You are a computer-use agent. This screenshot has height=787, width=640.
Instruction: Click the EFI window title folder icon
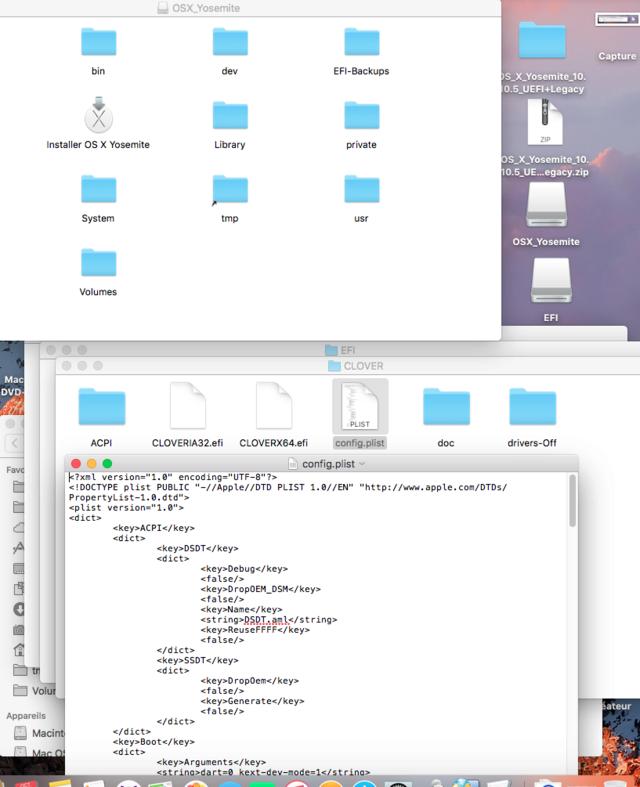click(331, 350)
